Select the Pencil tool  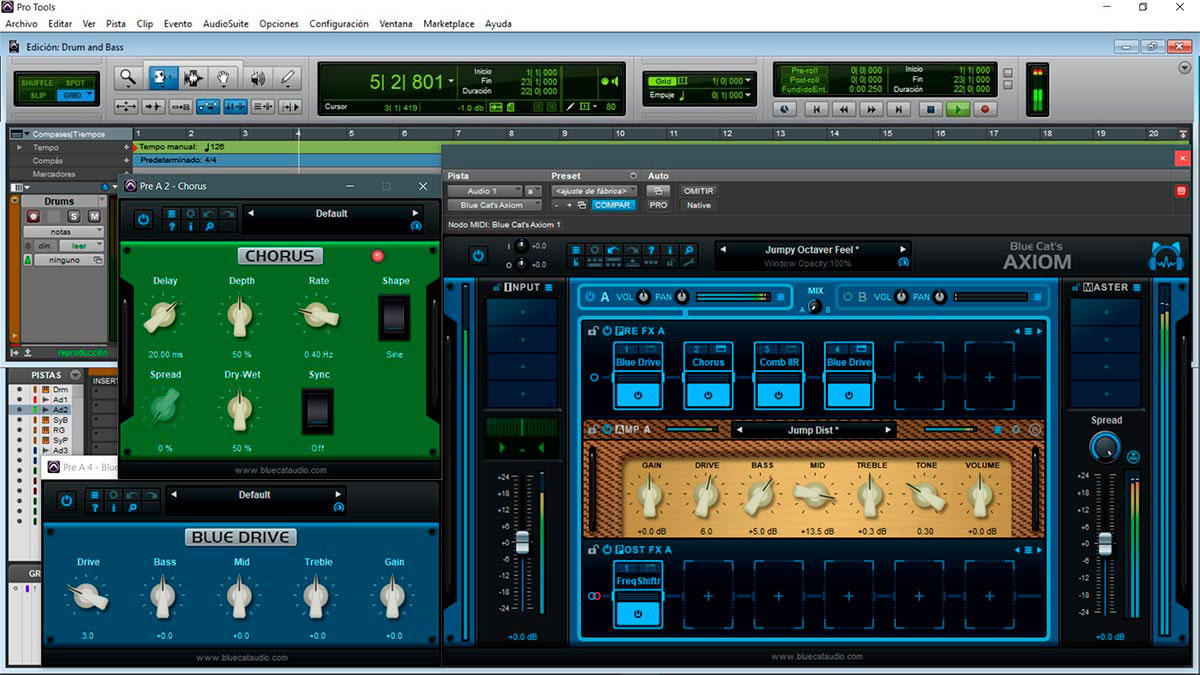click(x=288, y=78)
